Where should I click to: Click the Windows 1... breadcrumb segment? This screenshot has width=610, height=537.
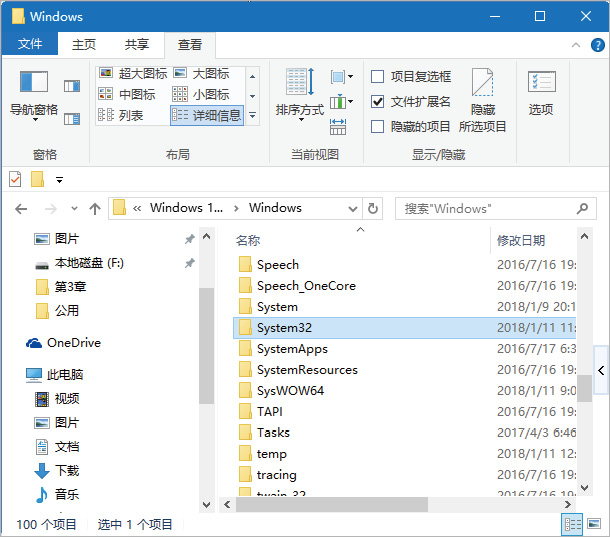pos(186,208)
